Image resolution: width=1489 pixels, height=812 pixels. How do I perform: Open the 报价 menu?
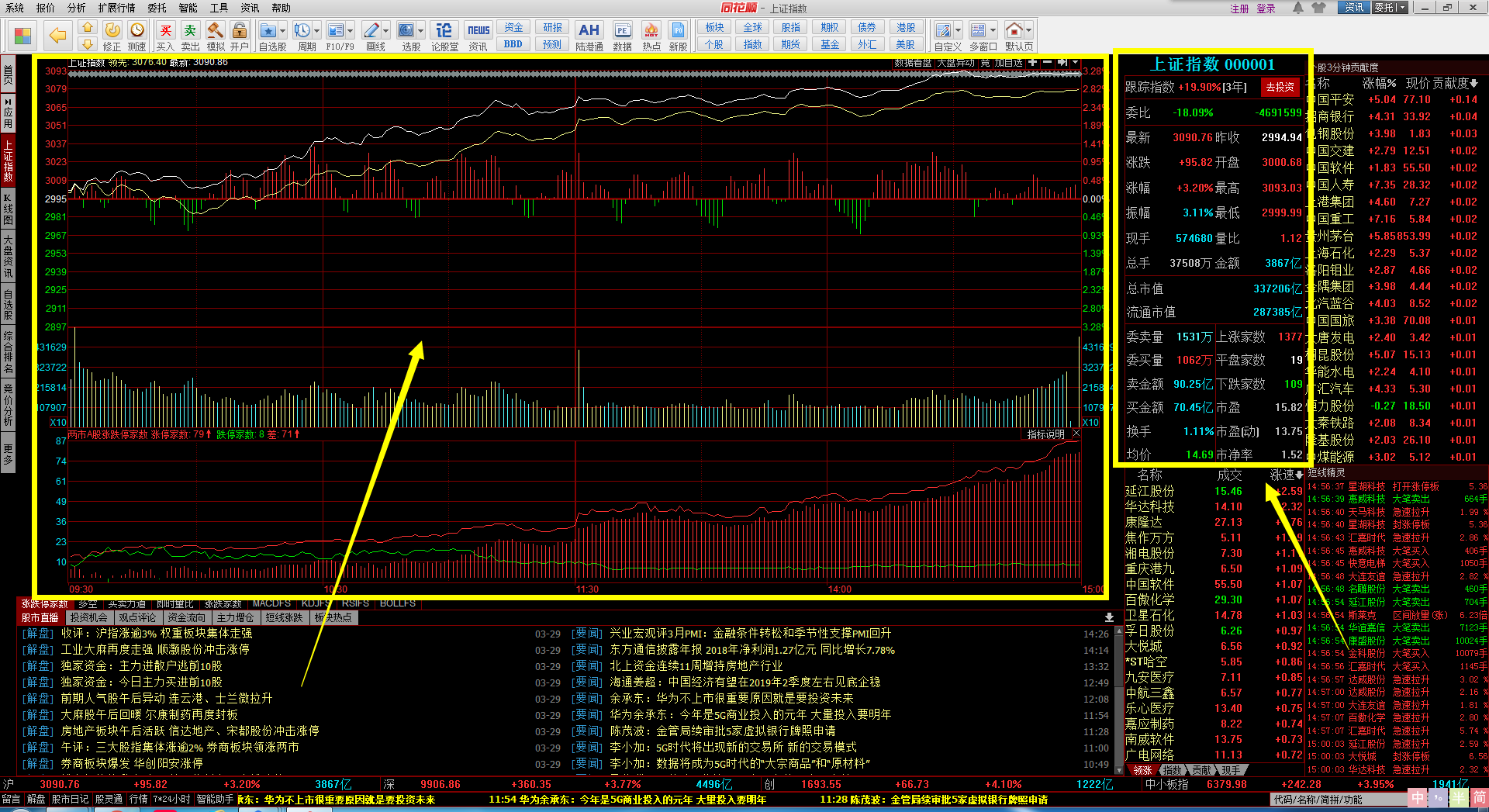click(x=46, y=8)
